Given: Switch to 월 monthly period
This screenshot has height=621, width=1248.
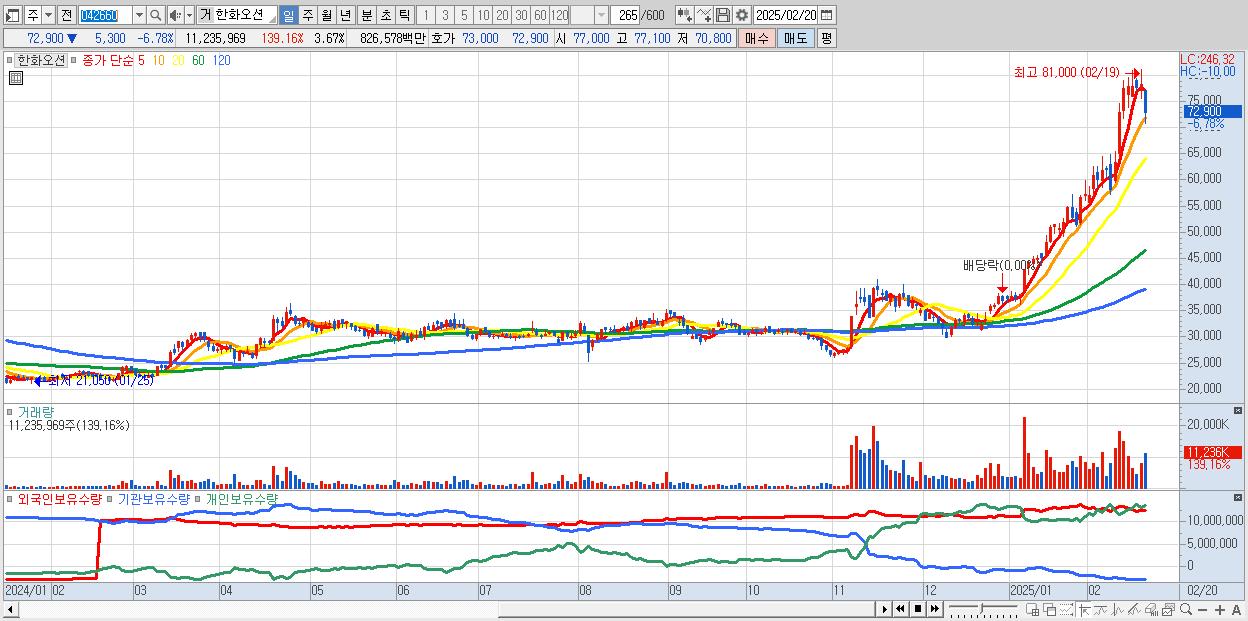Looking at the screenshot, I should coord(326,15).
